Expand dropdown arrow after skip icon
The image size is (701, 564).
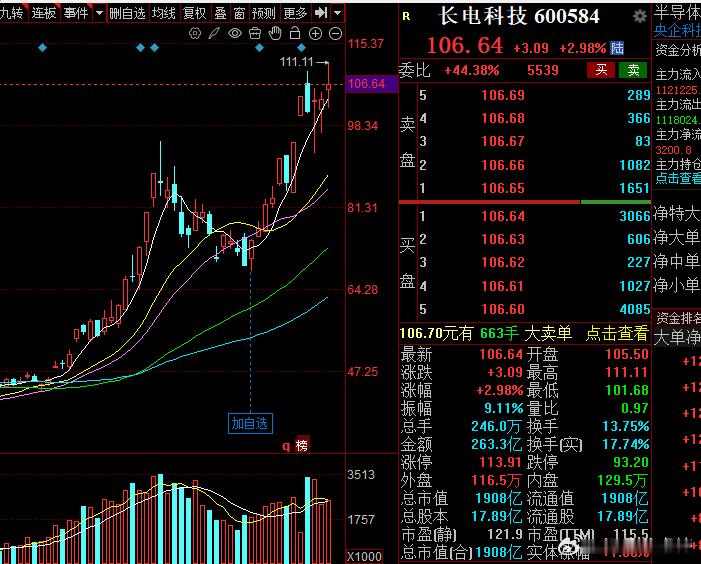pos(338,13)
